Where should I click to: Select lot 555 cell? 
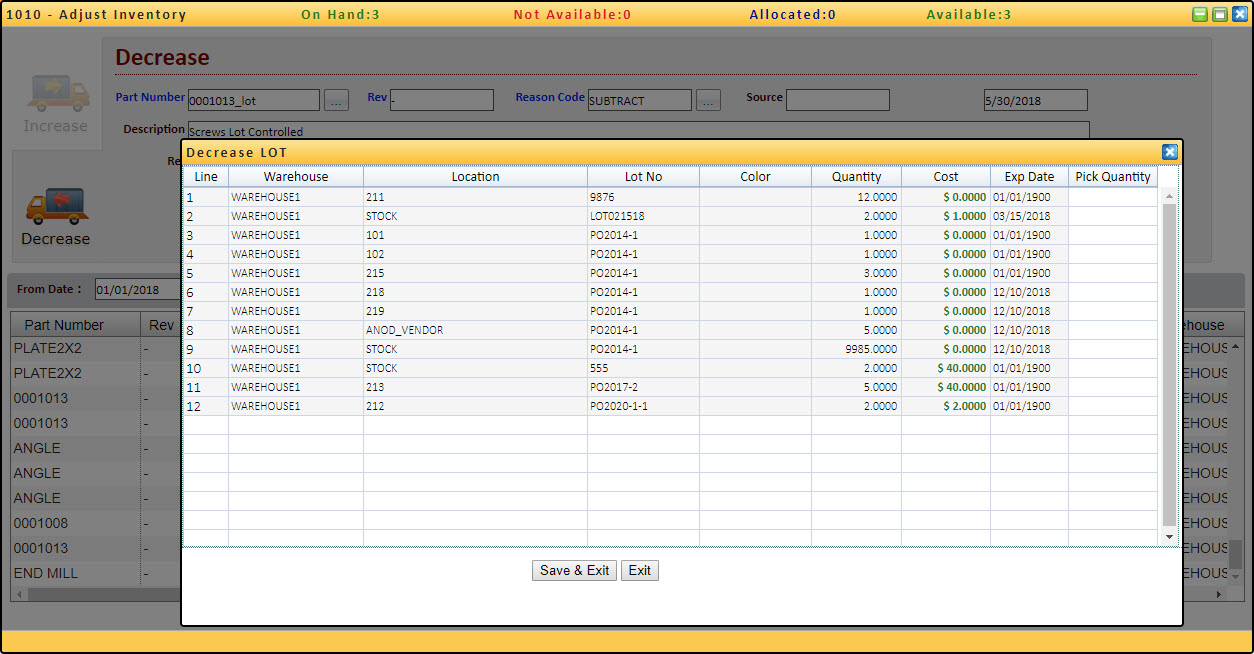644,368
